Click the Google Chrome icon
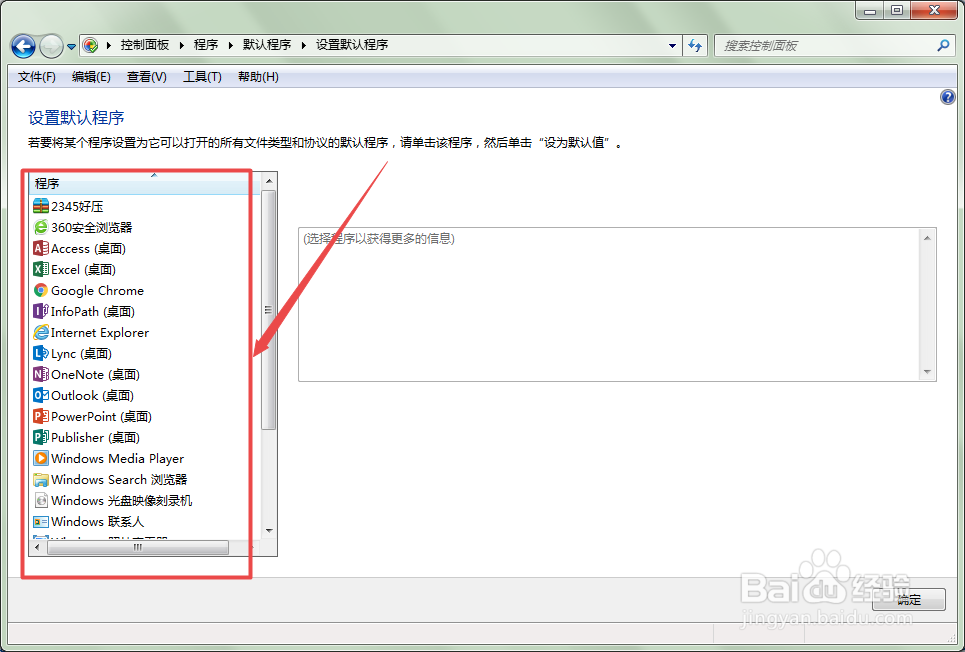The image size is (965, 652). [41, 290]
